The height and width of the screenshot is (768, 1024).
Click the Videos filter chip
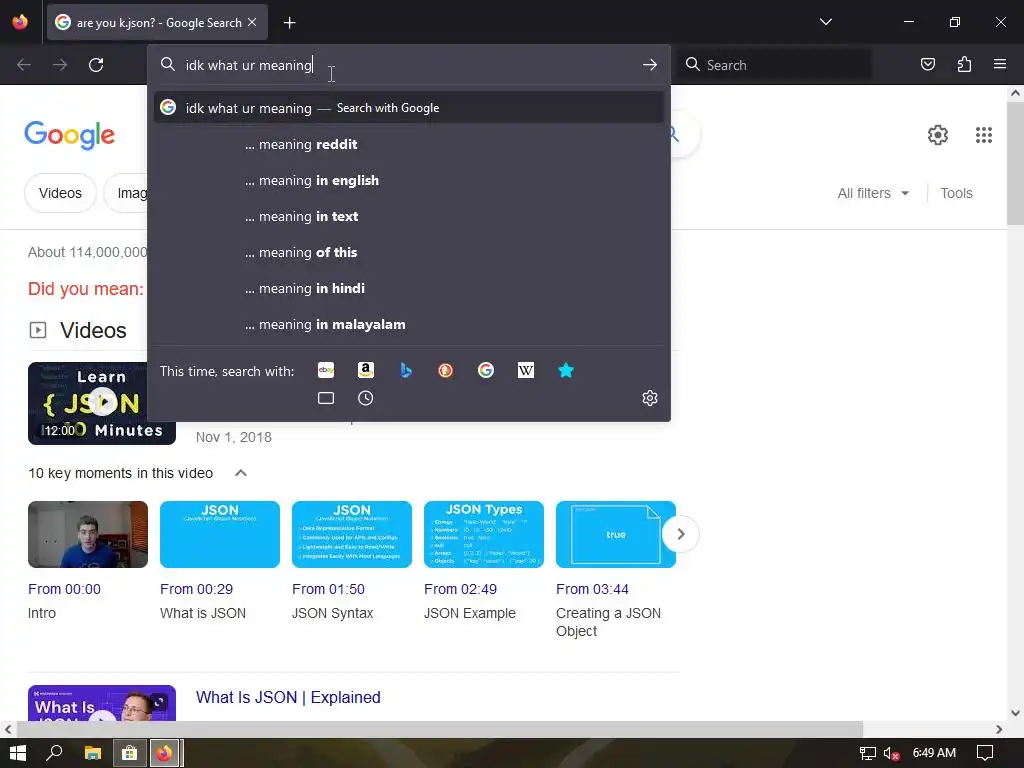[60, 193]
